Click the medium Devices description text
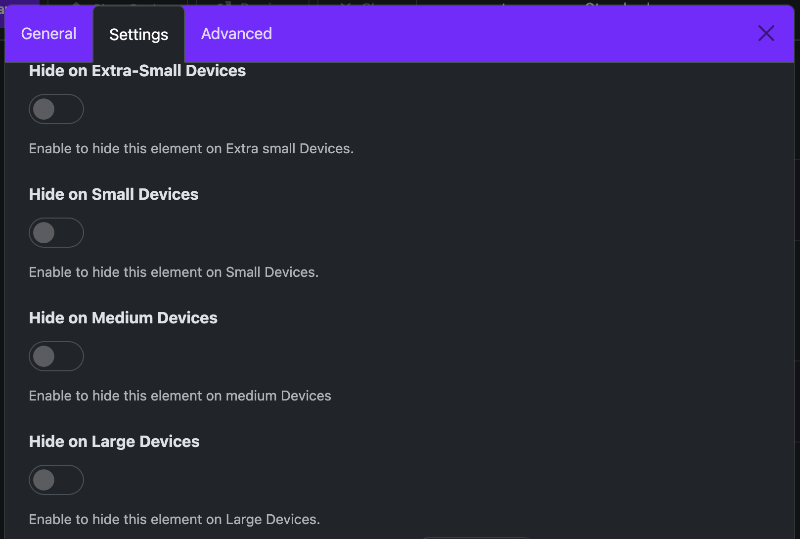The width and height of the screenshot is (800, 539). [180, 396]
